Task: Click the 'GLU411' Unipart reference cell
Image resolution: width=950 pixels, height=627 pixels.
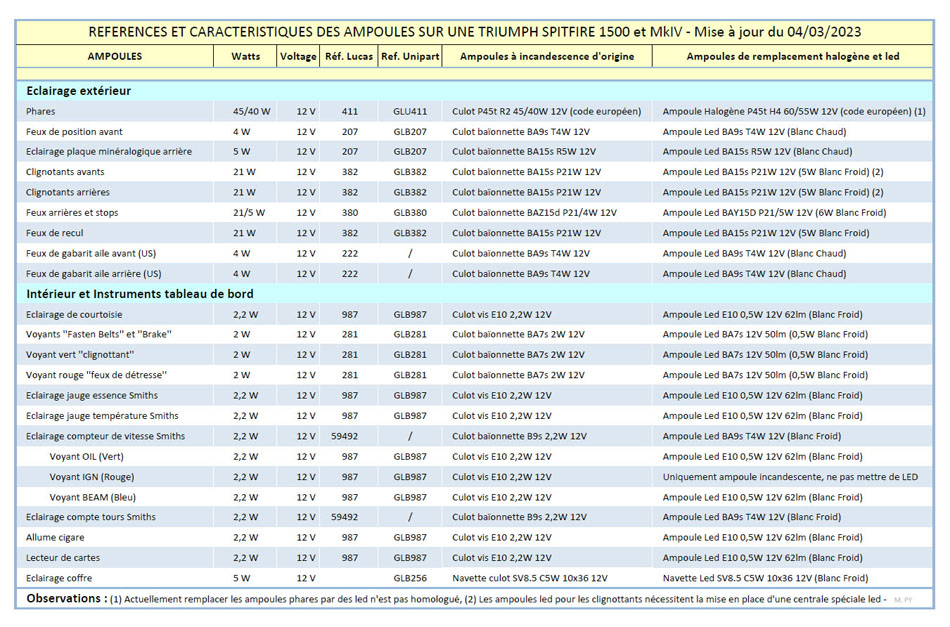Action: [410, 112]
